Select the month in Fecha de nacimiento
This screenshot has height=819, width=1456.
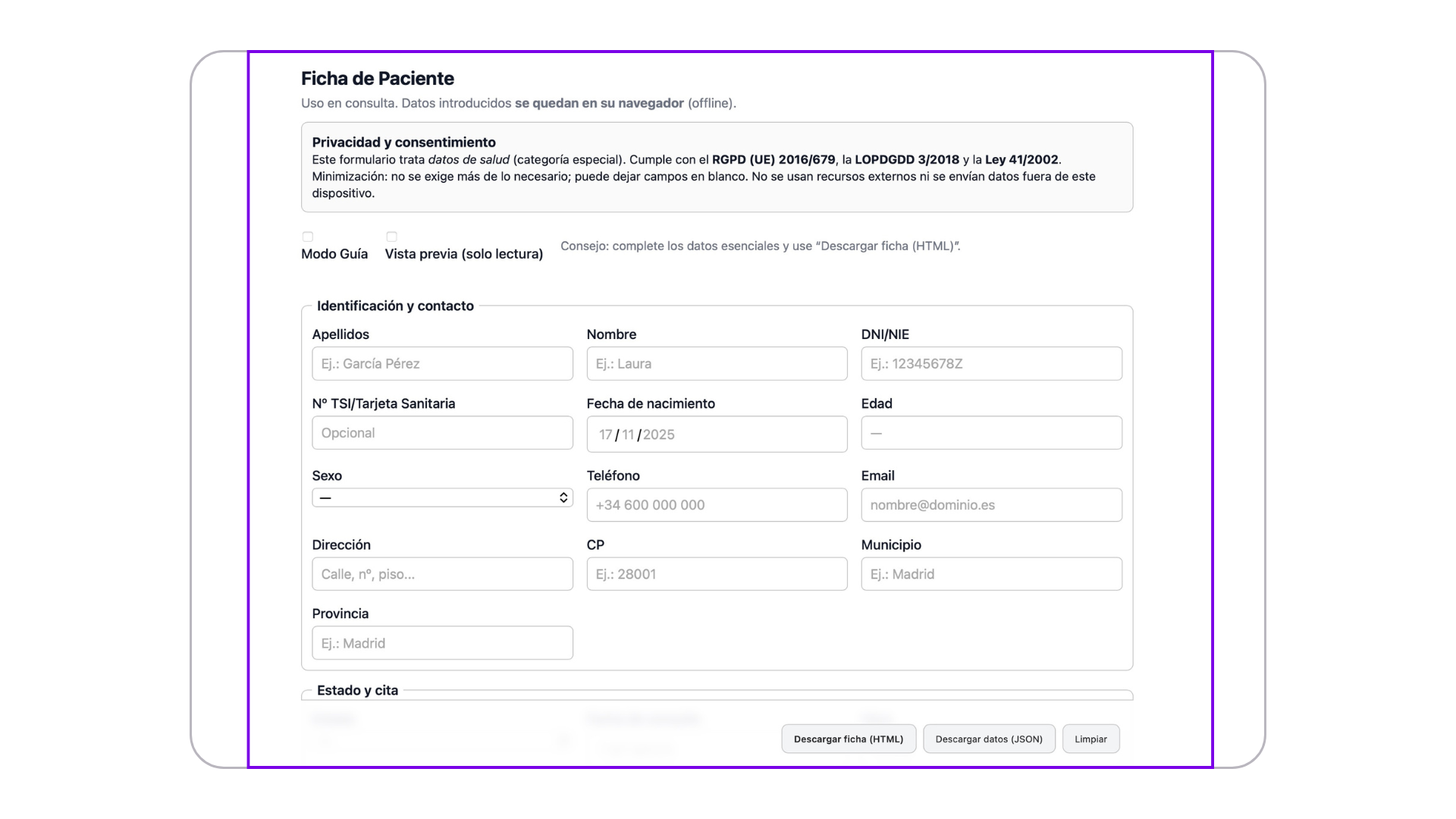click(x=628, y=435)
